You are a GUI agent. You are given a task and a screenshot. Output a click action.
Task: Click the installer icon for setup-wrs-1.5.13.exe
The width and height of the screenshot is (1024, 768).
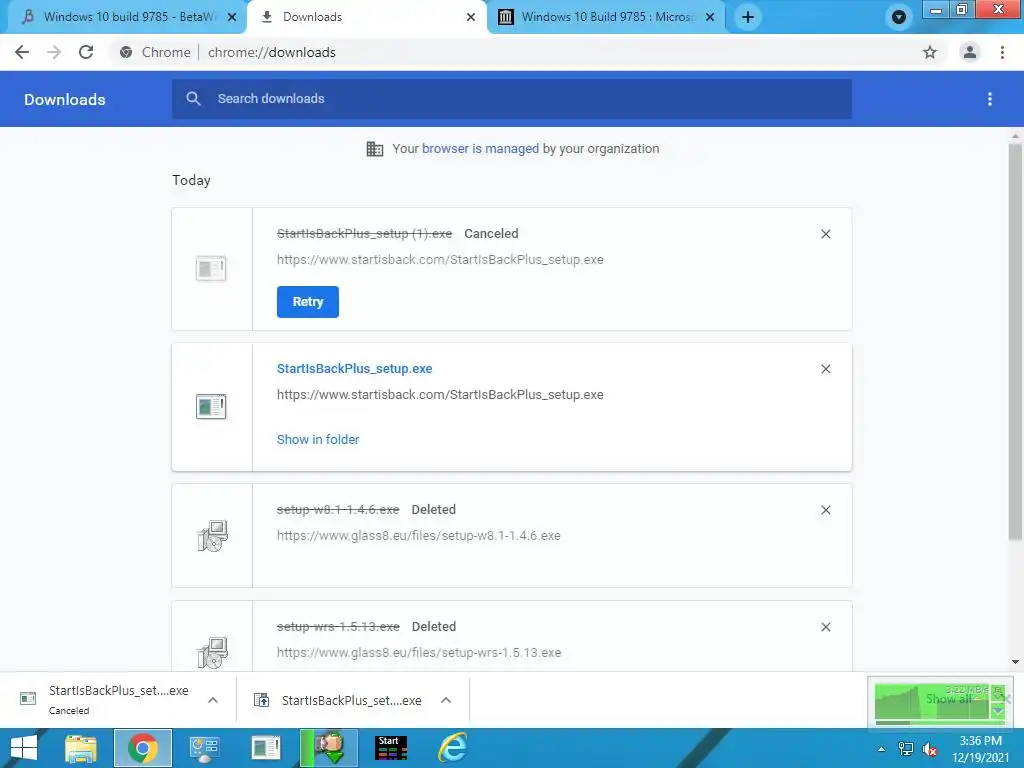click(212, 652)
